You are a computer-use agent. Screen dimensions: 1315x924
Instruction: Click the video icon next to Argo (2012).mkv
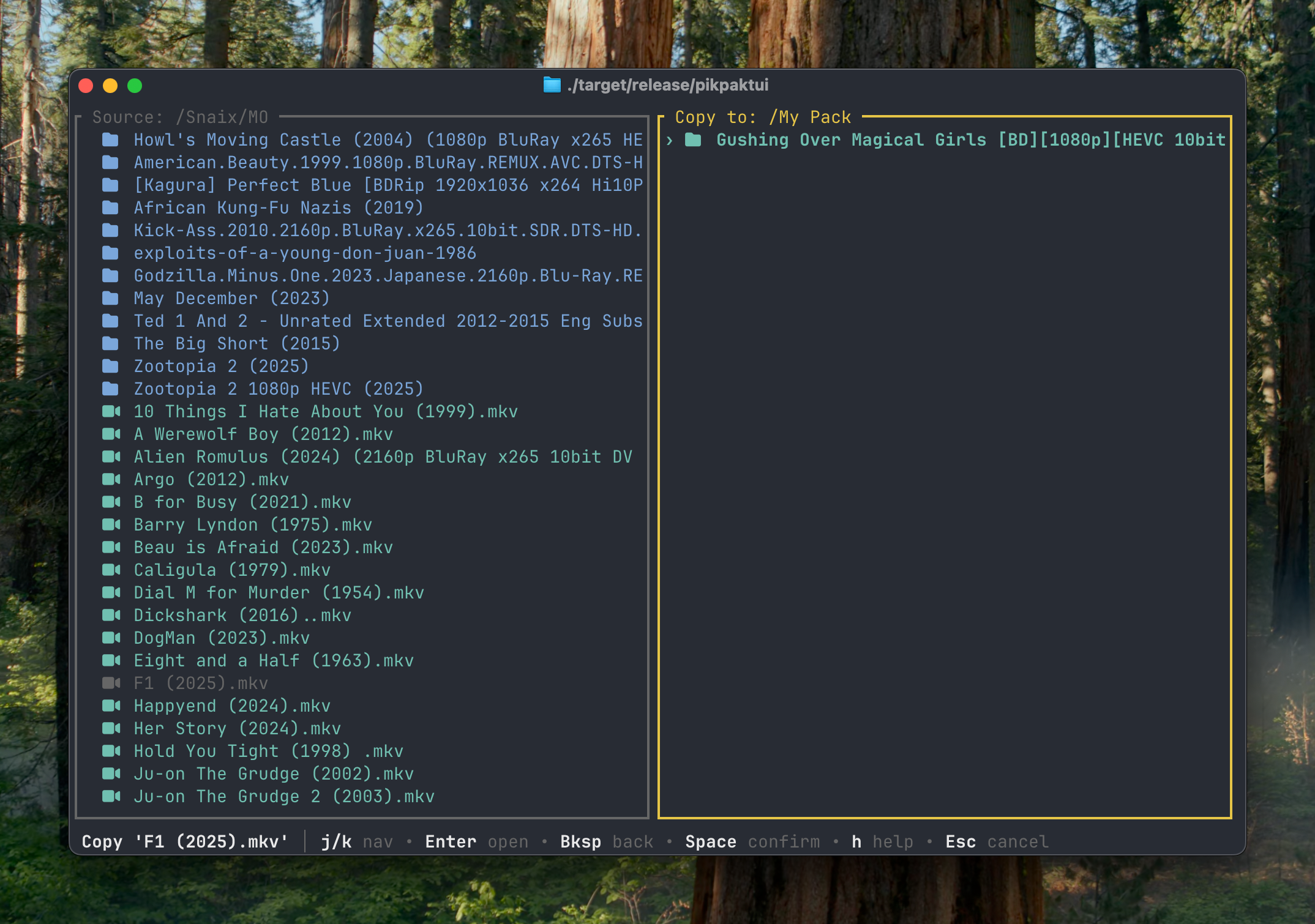click(111, 479)
